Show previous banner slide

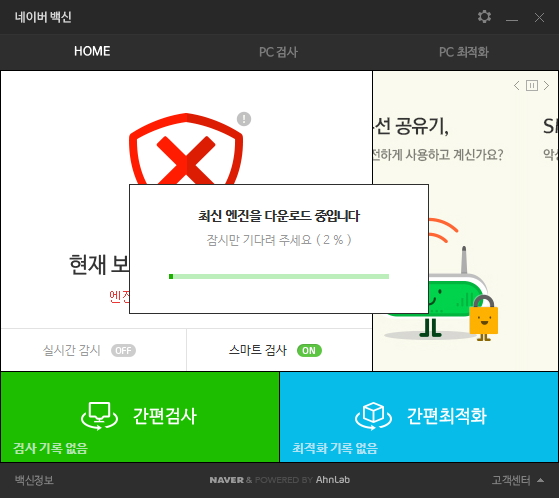pyautogui.click(x=517, y=86)
